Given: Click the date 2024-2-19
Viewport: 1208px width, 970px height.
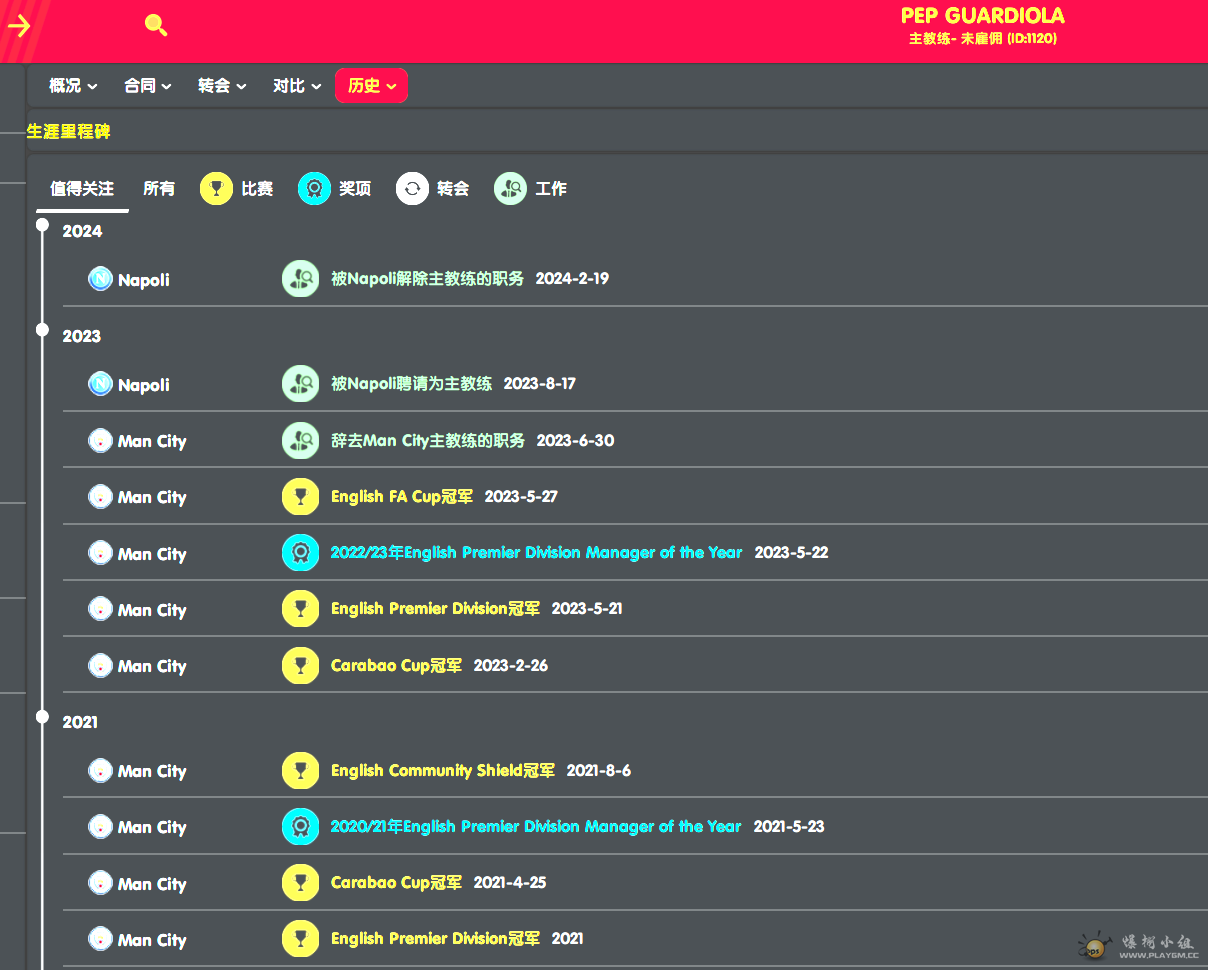Looking at the screenshot, I should point(572,279).
